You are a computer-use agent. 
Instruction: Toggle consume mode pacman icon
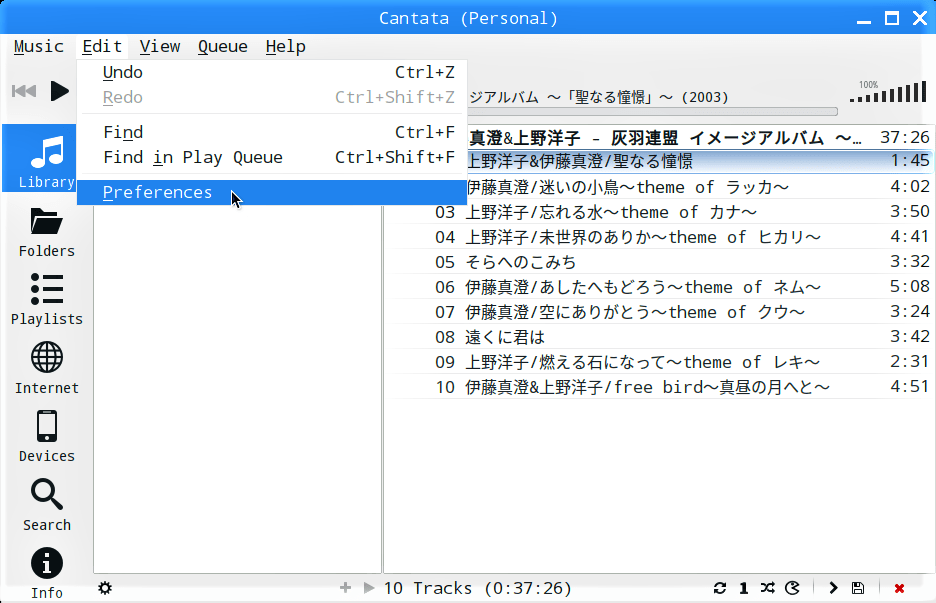(792, 588)
